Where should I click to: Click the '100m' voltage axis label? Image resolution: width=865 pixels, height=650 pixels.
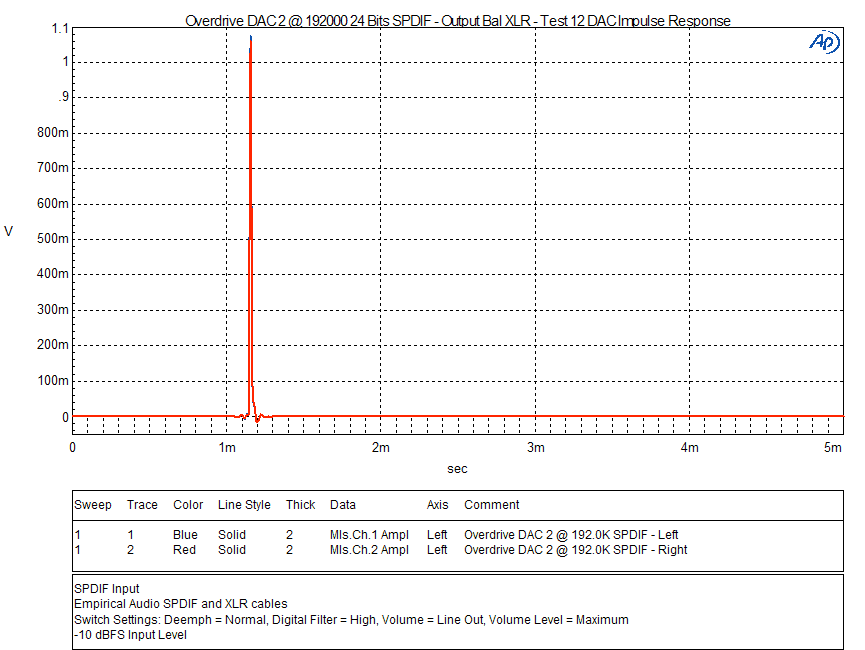(53, 381)
